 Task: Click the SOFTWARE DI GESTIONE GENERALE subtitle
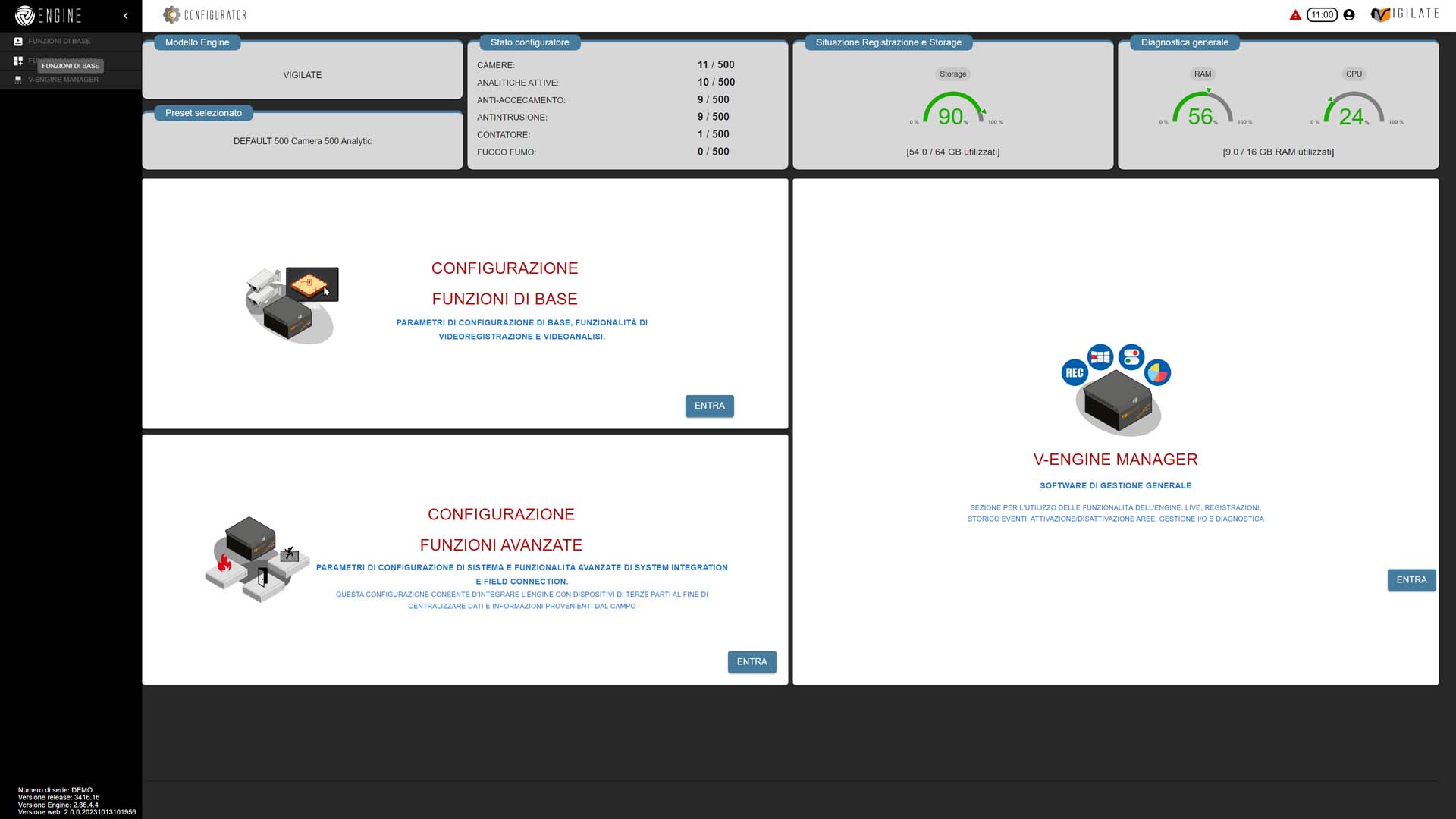click(x=1116, y=486)
